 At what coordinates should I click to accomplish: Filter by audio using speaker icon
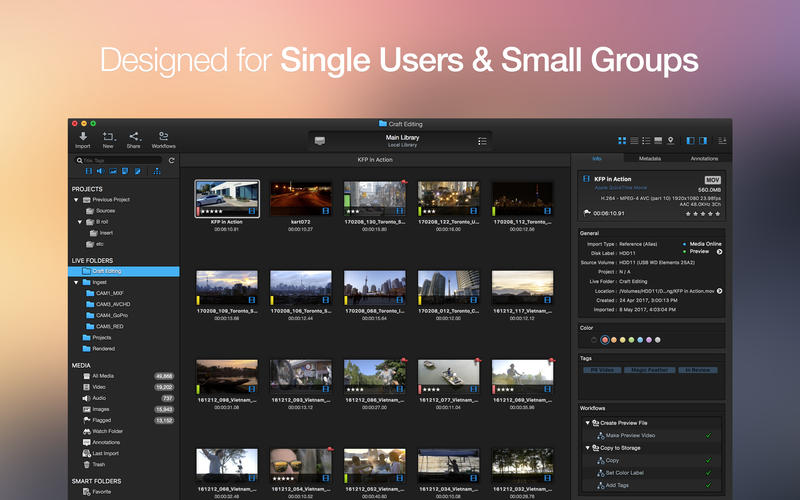[x=100, y=171]
